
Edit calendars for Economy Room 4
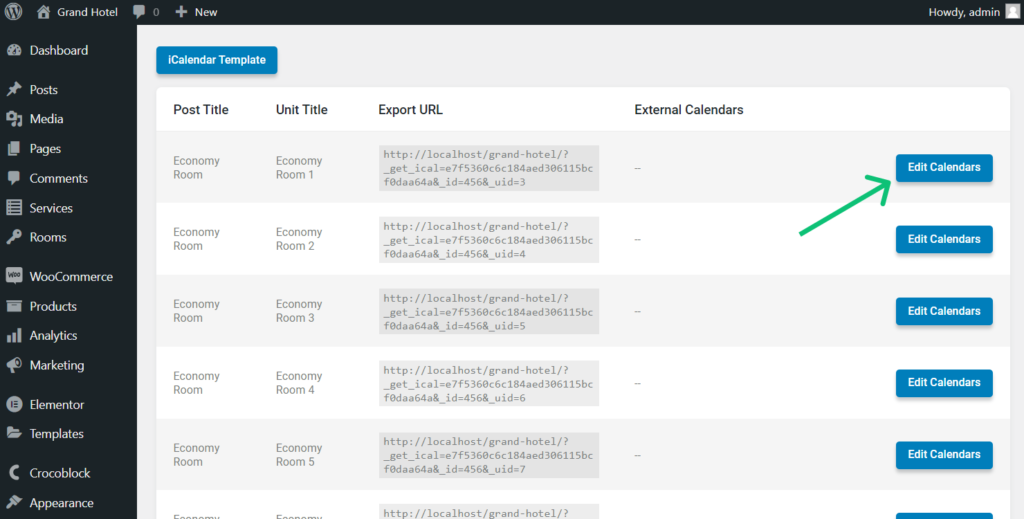pyautogui.click(x=944, y=383)
